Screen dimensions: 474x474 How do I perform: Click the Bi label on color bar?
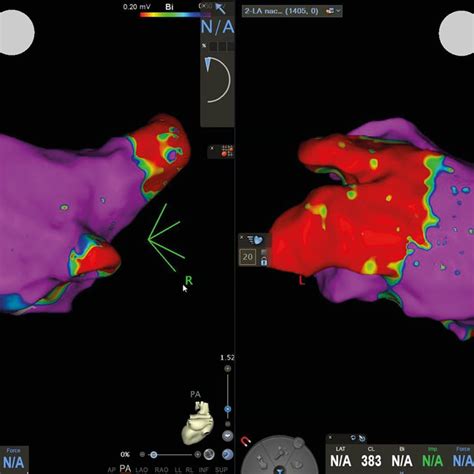click(169, 7)
